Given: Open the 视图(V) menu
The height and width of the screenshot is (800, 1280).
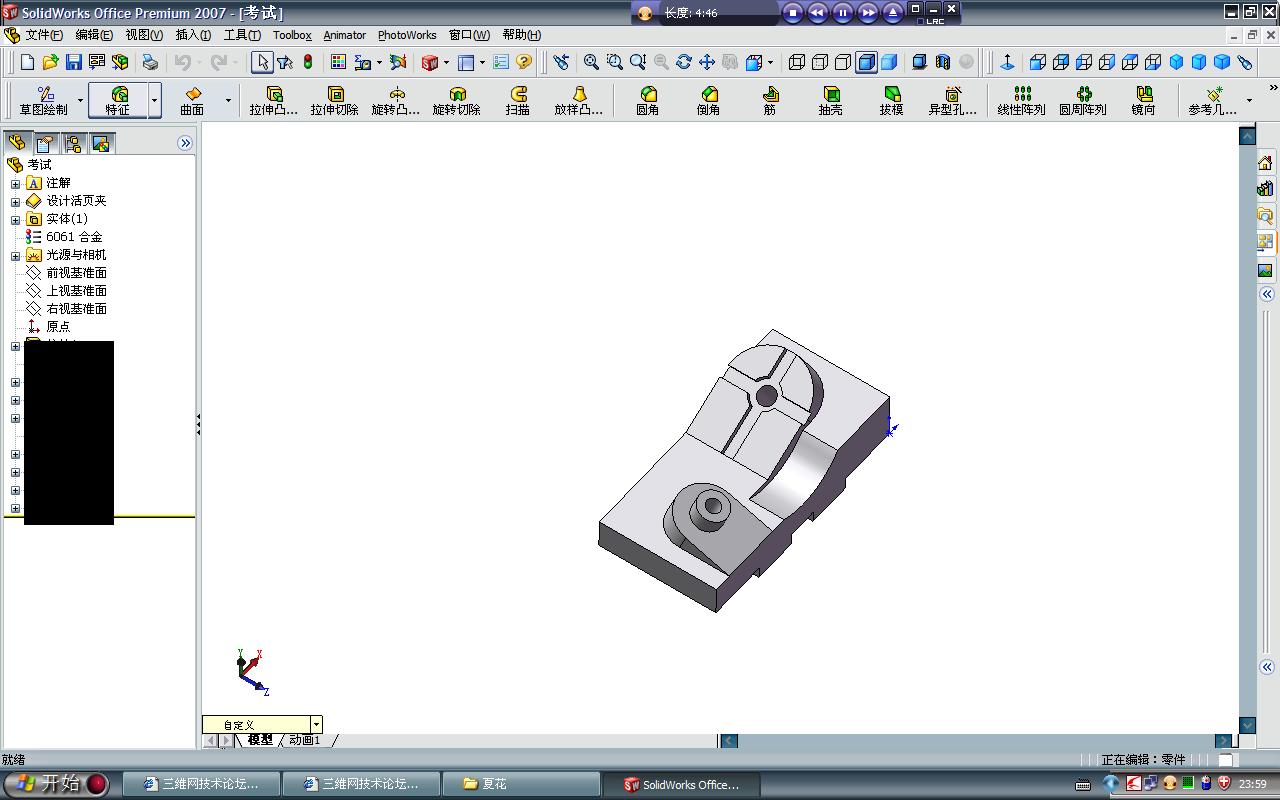Looking at the screenshot, I should [x=144, y=35].
